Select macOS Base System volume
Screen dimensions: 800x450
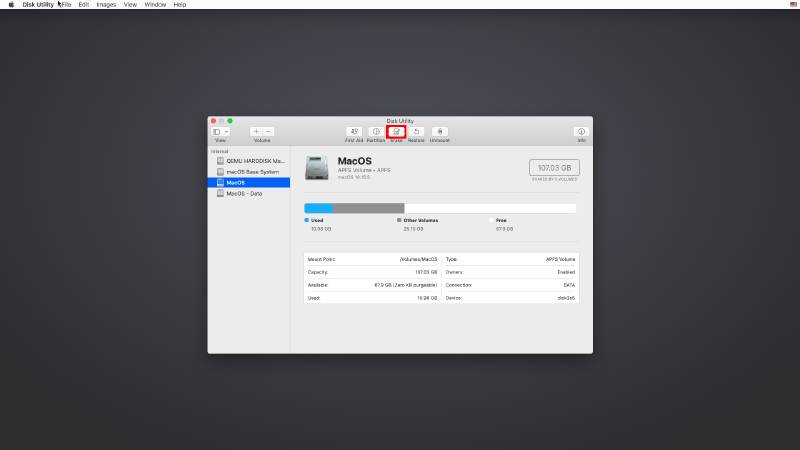click(x=252, y=171)
